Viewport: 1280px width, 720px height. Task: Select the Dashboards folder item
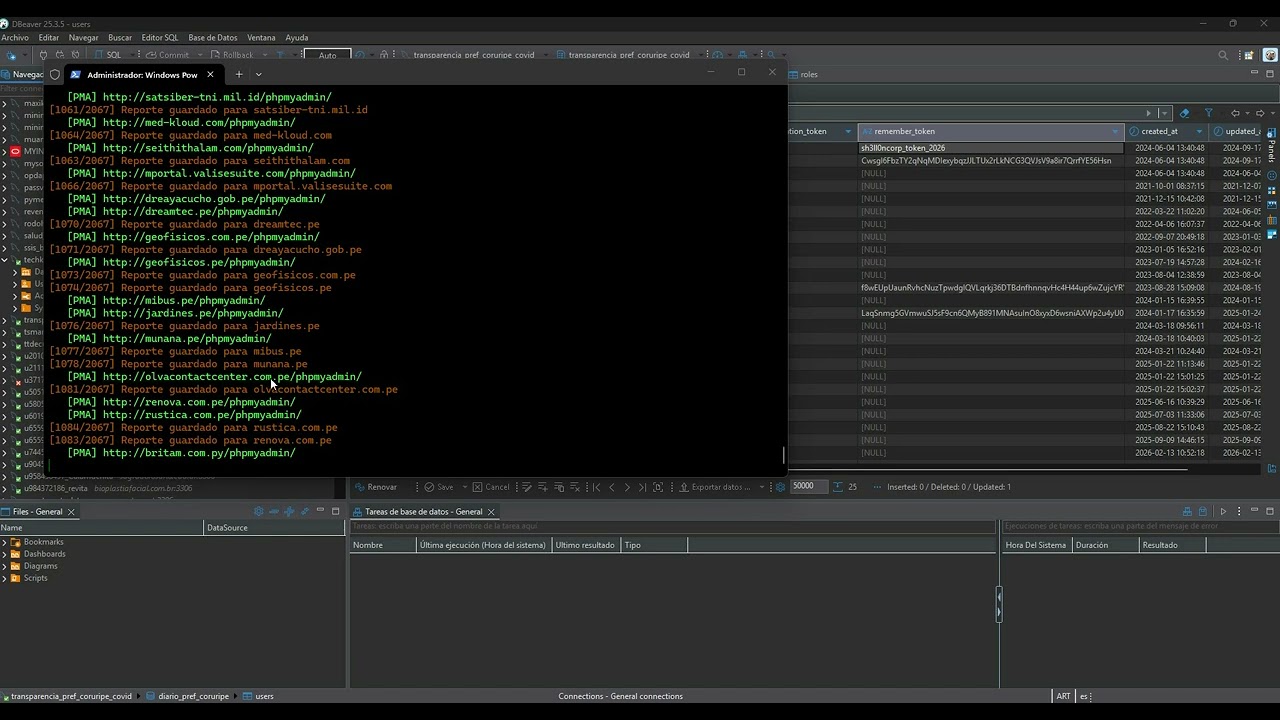(44, 554)
